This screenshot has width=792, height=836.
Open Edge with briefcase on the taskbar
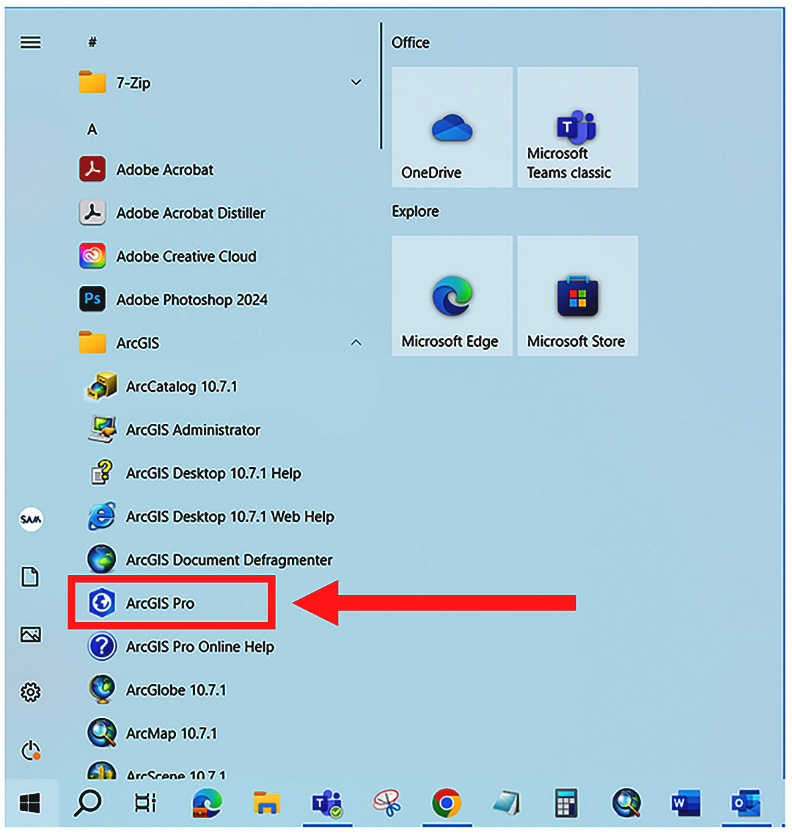pyautogui.click(x=206, y=803)
